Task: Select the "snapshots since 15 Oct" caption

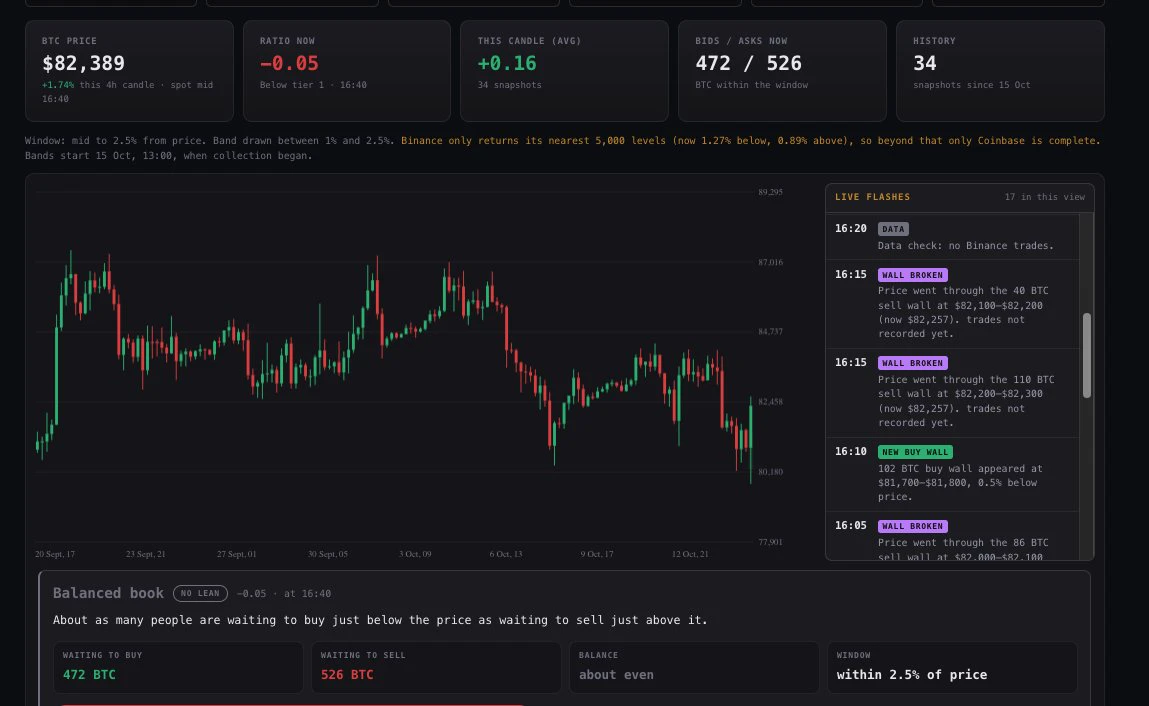Action: (972, 85)
